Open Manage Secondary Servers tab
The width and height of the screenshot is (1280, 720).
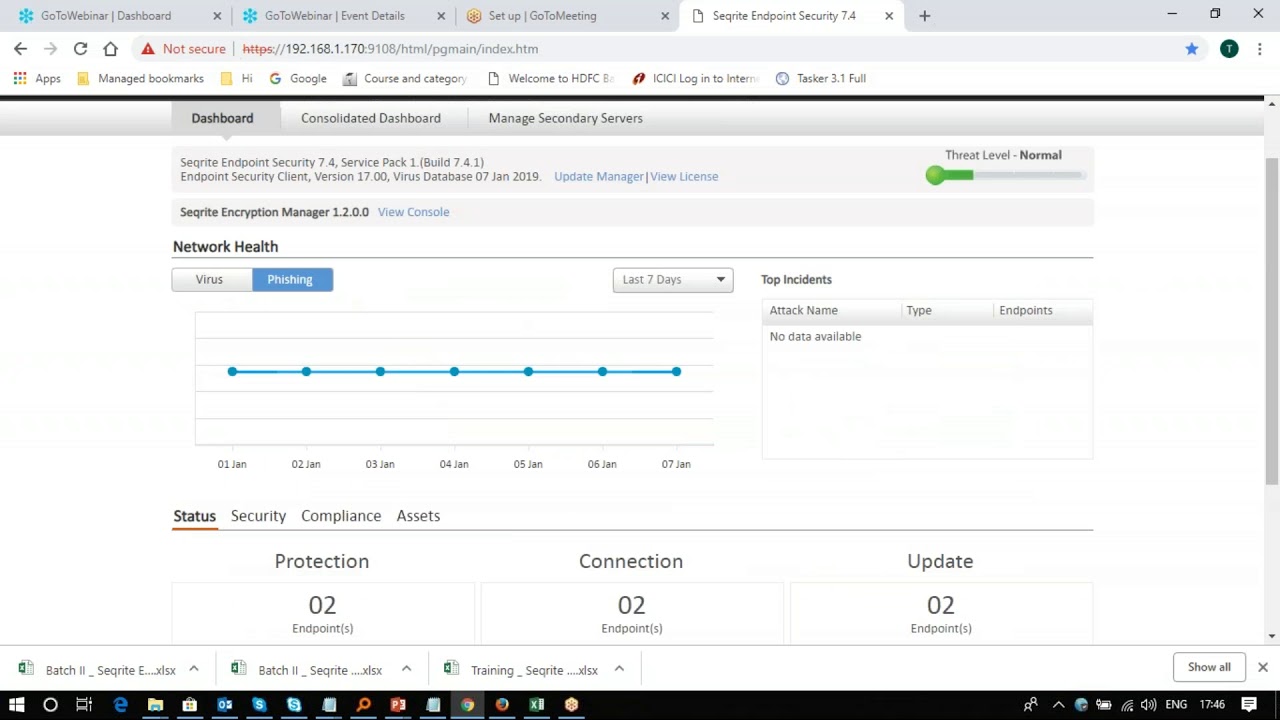[x=565, y=118]
